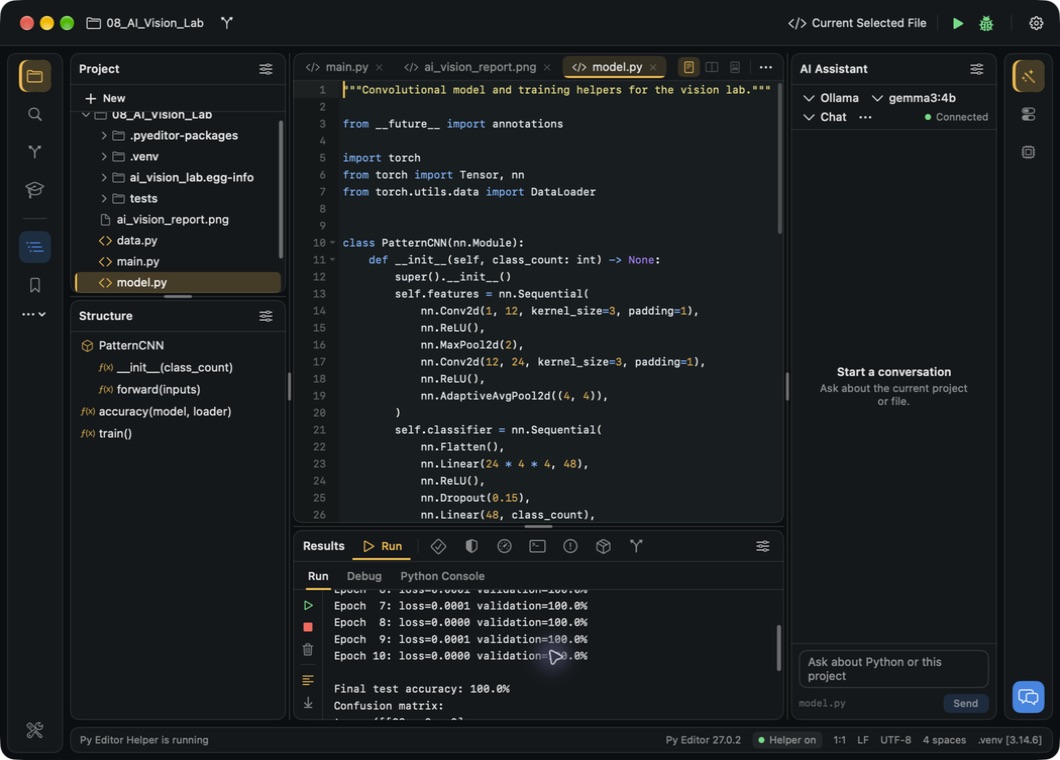
Task: Toggle the right sidebar switches icon
Action: 1028,114
